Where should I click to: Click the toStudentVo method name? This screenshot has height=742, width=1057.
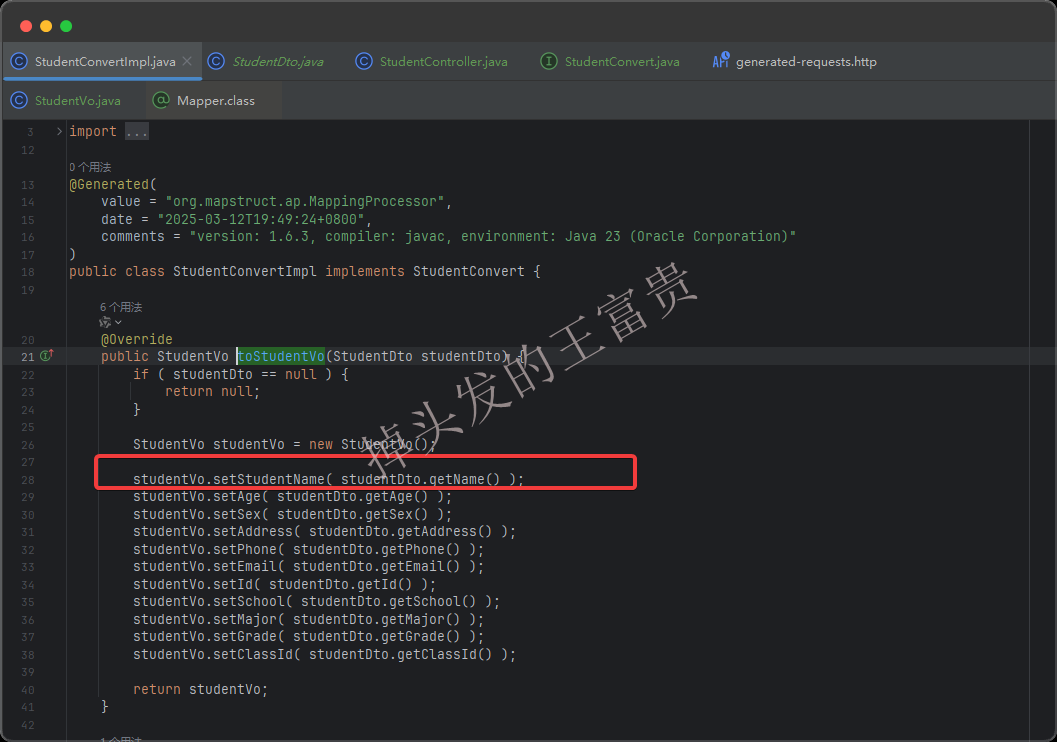[x=281, y=356]
